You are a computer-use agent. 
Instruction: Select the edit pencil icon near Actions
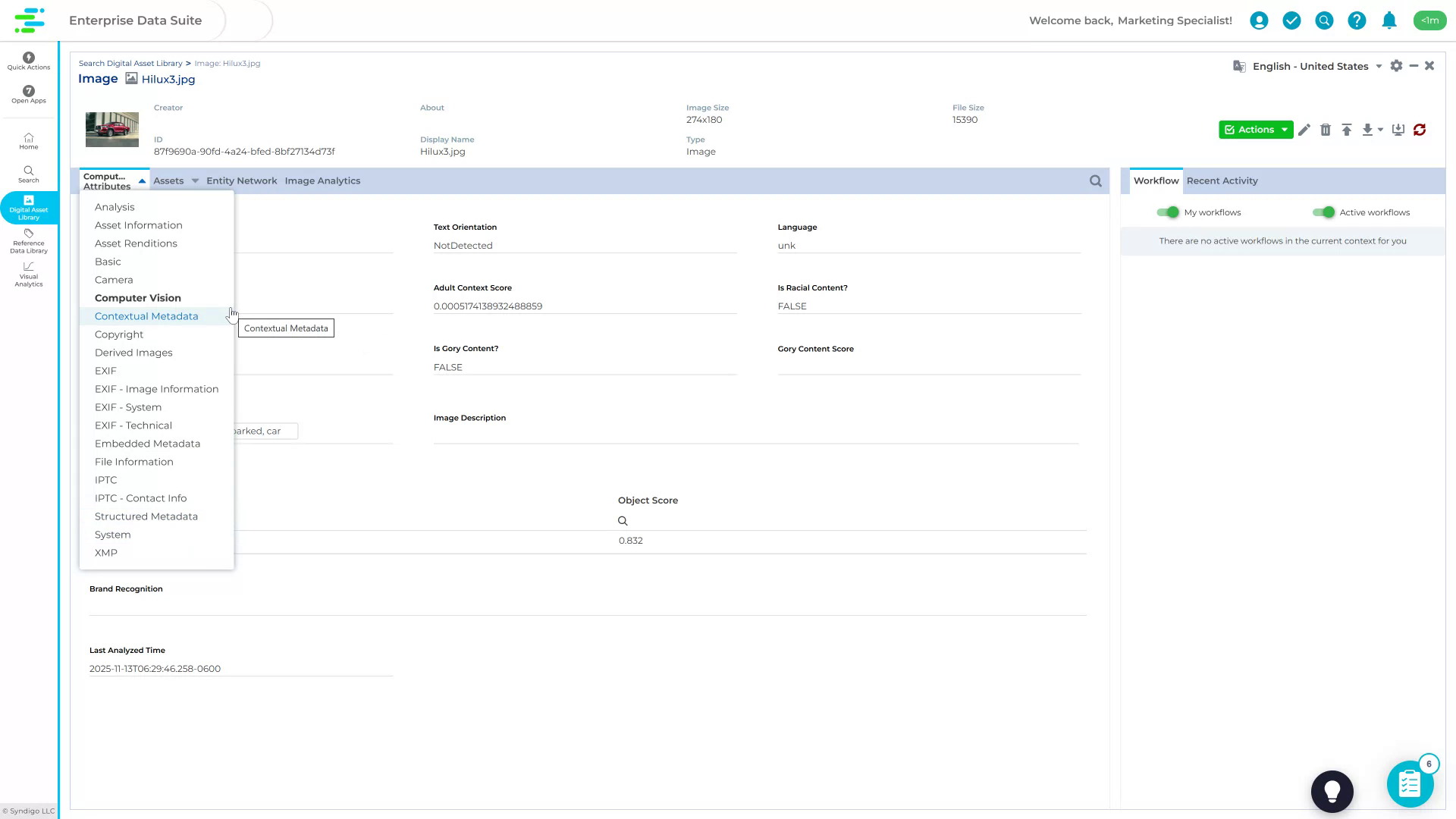pyautogui.click(x=1304, y=130)
